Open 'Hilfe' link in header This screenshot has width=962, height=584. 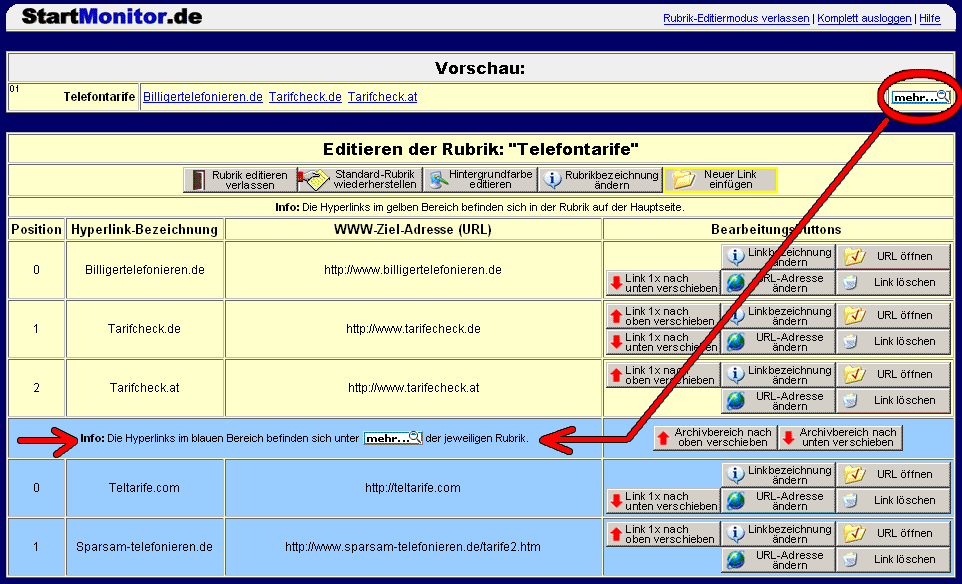pyautogui.click(x=929, y=19)
